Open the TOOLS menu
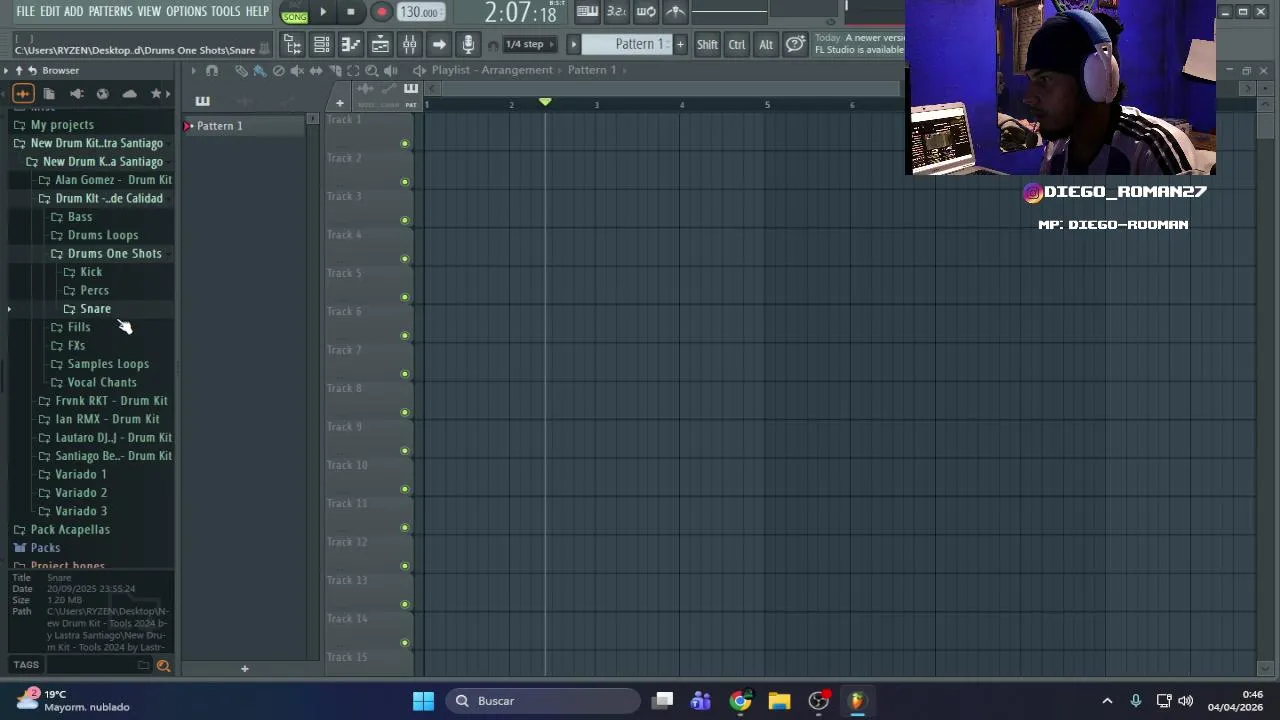Screen dimensions: 1280x720 pos(226,11)
